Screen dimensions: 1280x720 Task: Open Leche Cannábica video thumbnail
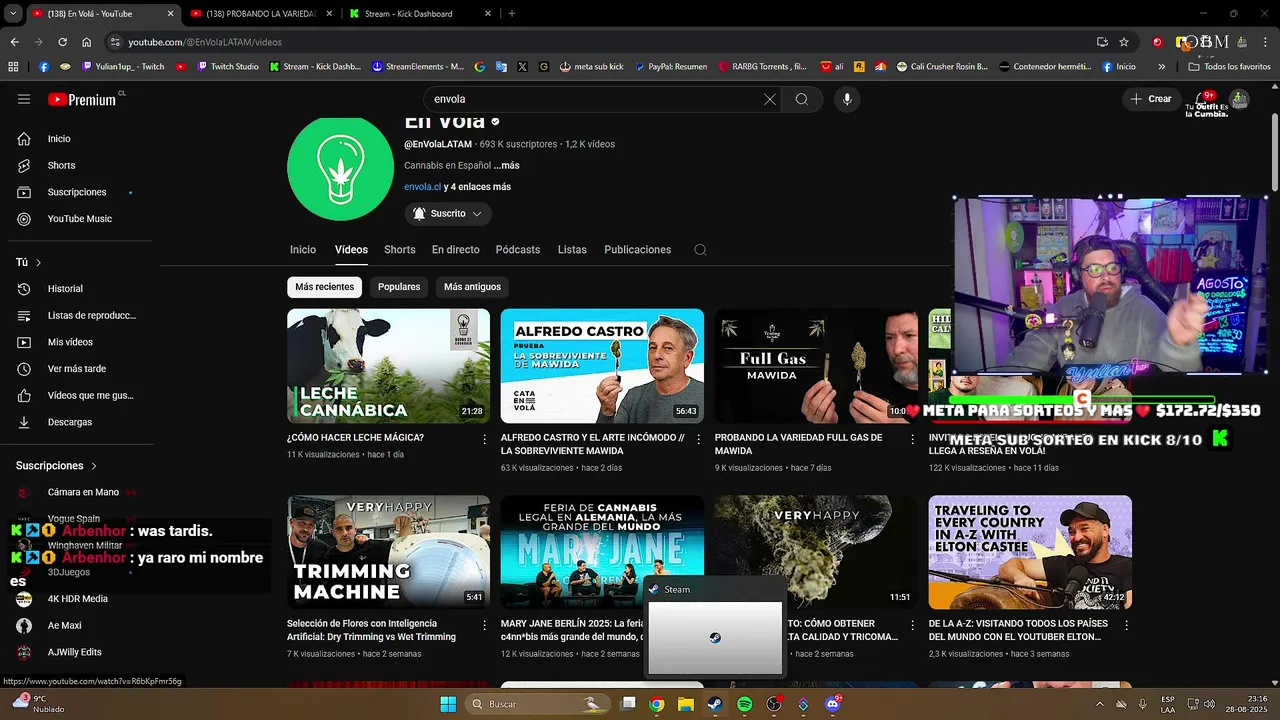[388, 366]
